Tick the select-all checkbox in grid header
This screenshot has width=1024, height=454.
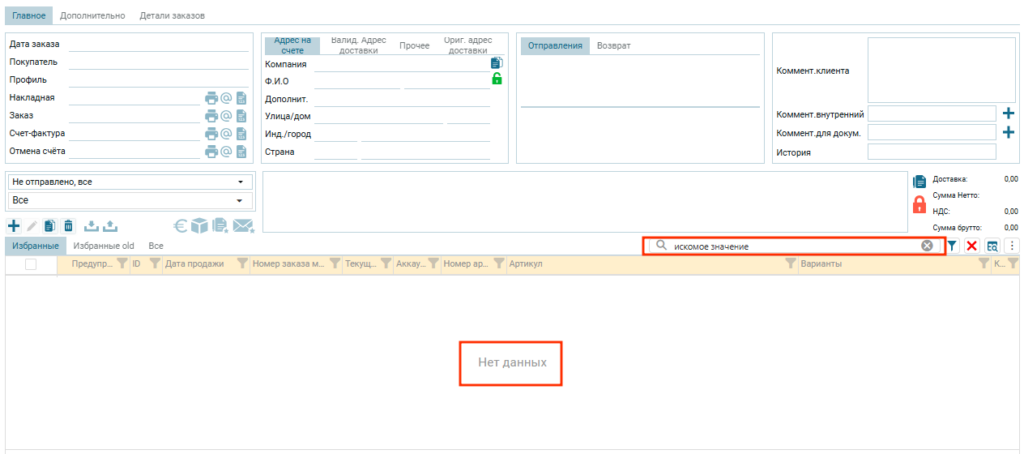(31, 264)
